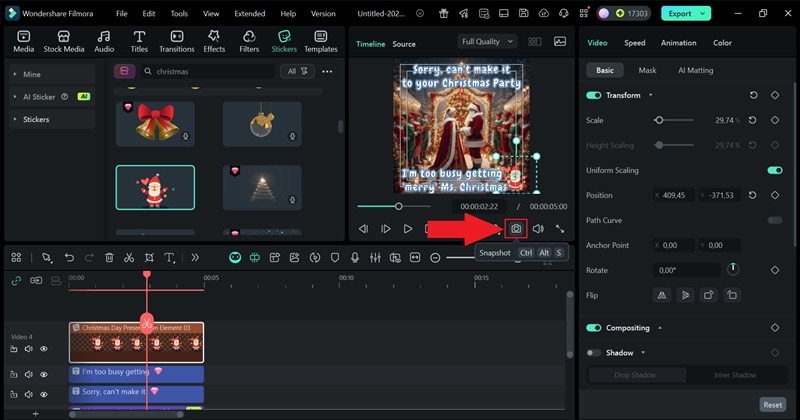Screen dimensions: 800x420
Task: Switch to the Mask tab
Action: click(647, 70)
